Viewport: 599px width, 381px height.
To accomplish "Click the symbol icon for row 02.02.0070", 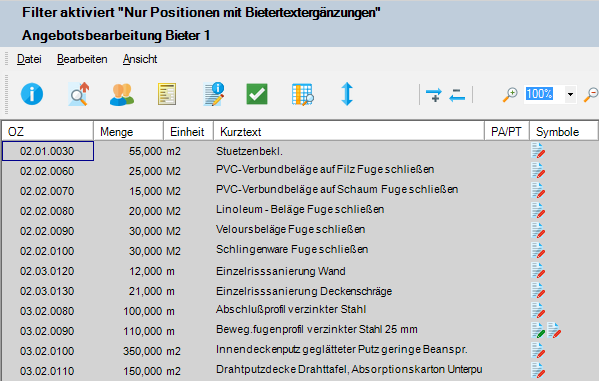I will point(538,190).
